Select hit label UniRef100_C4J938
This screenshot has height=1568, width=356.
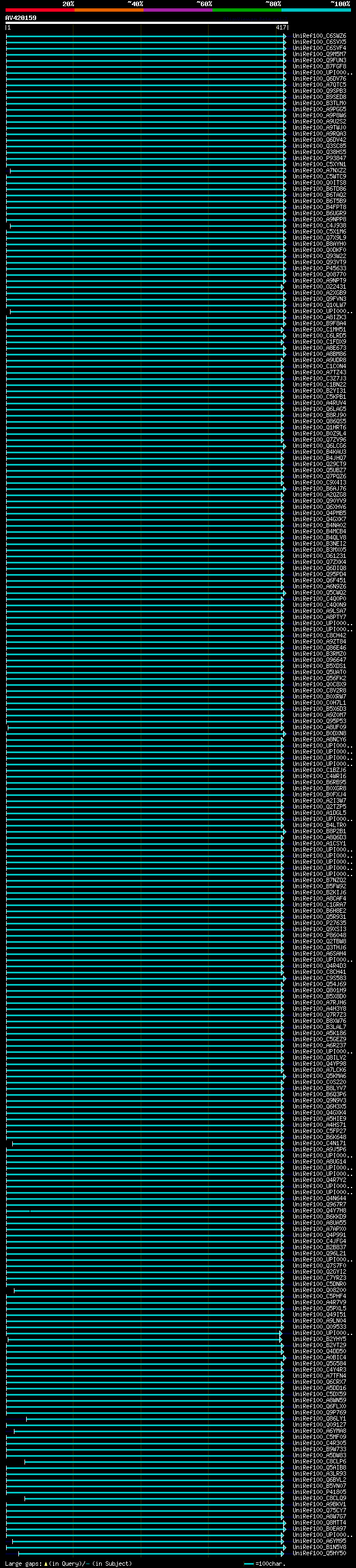(319, 225)
